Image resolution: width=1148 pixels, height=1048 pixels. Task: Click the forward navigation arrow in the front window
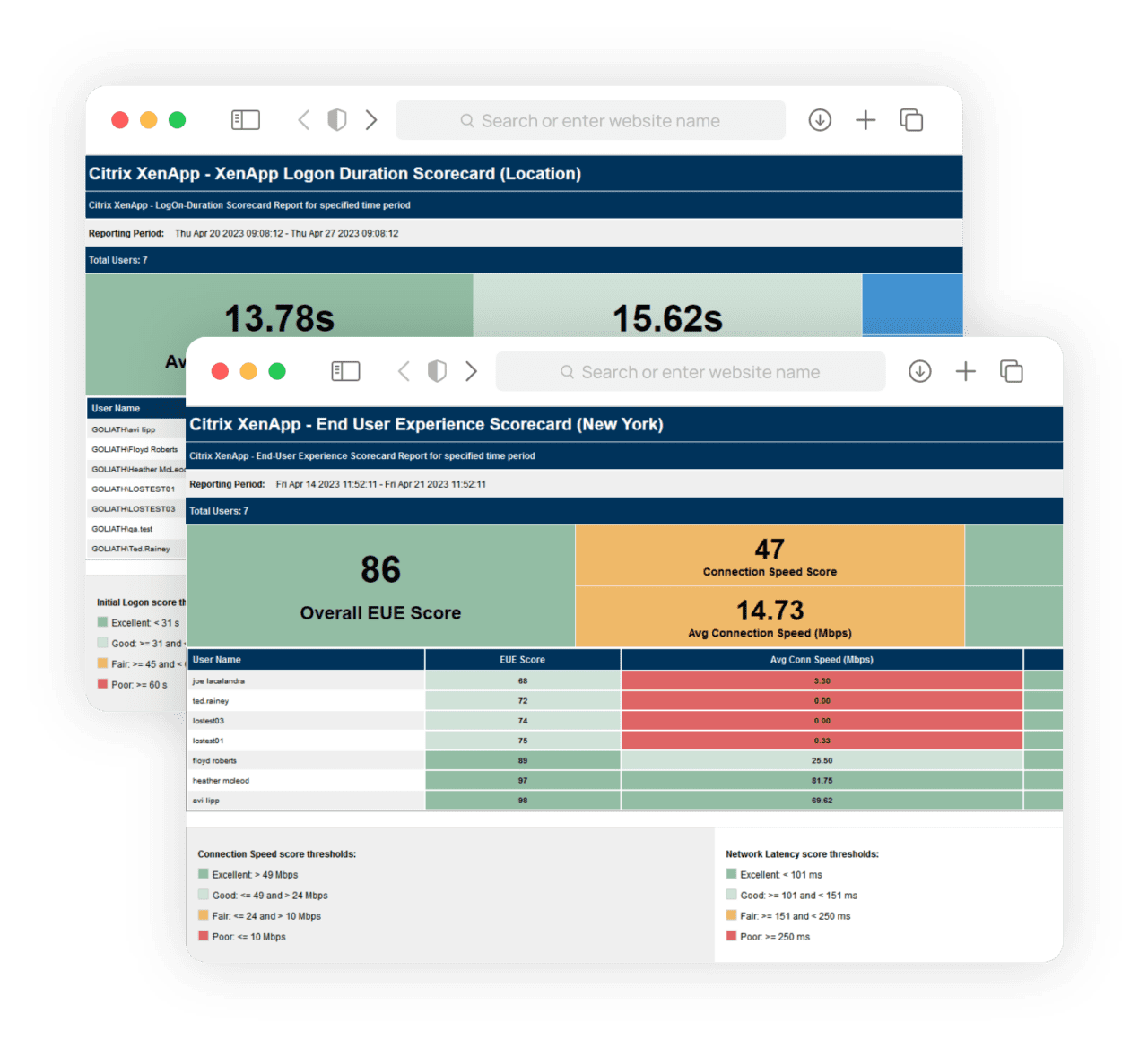472,370
